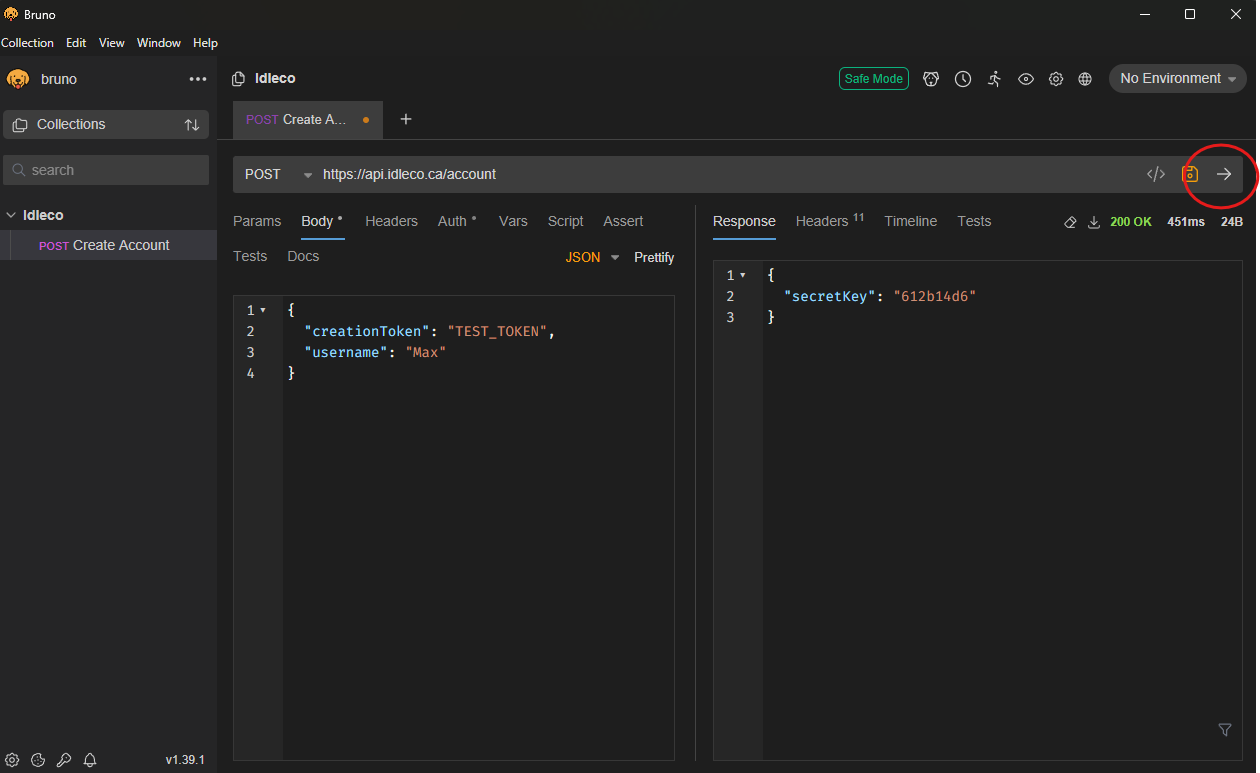Open the generate code icon
Screen dimensions: 1260x773
pyautogui.click(x=1156, y=174)
